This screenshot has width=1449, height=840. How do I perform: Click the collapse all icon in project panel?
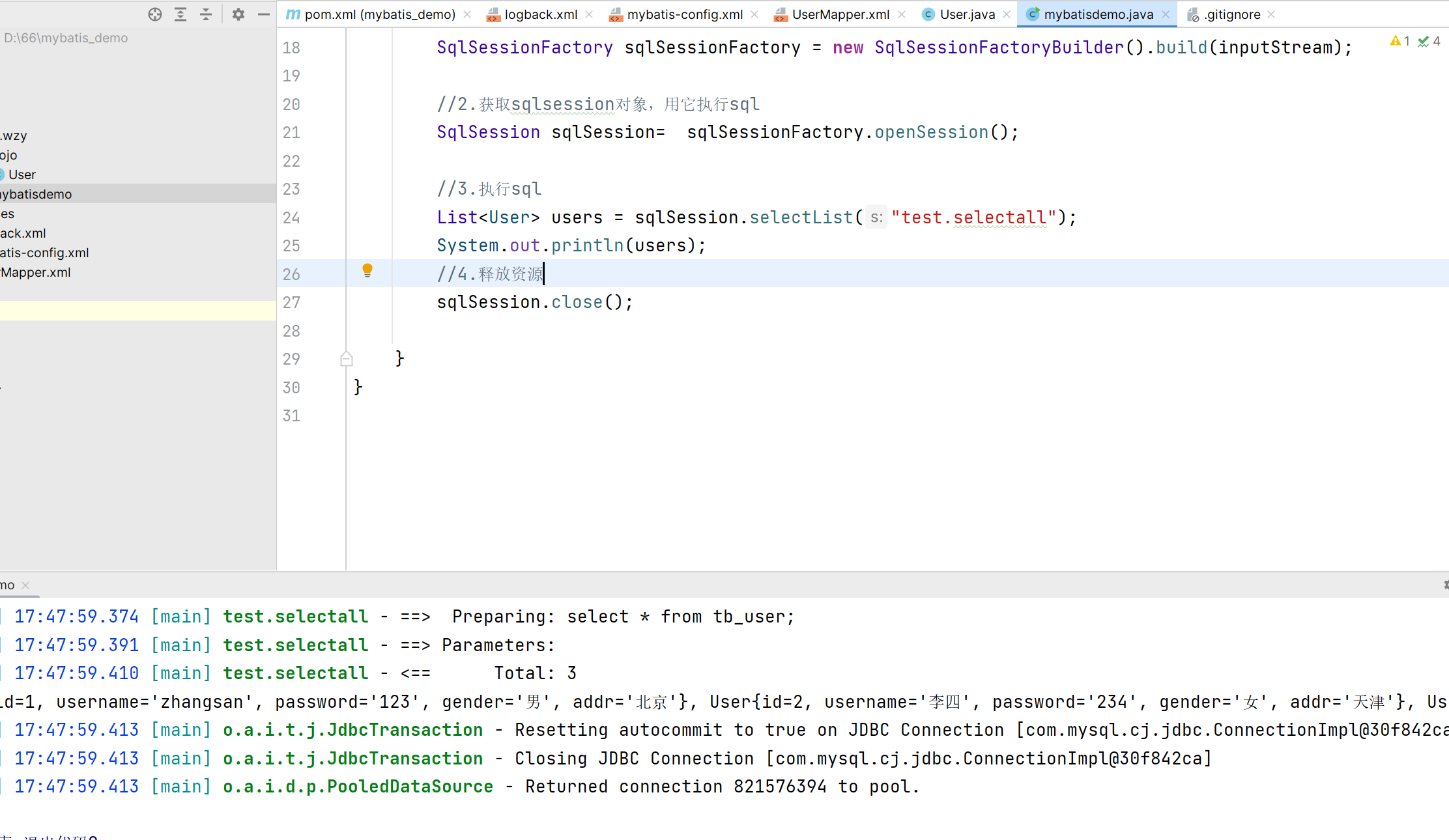(206, 14)
